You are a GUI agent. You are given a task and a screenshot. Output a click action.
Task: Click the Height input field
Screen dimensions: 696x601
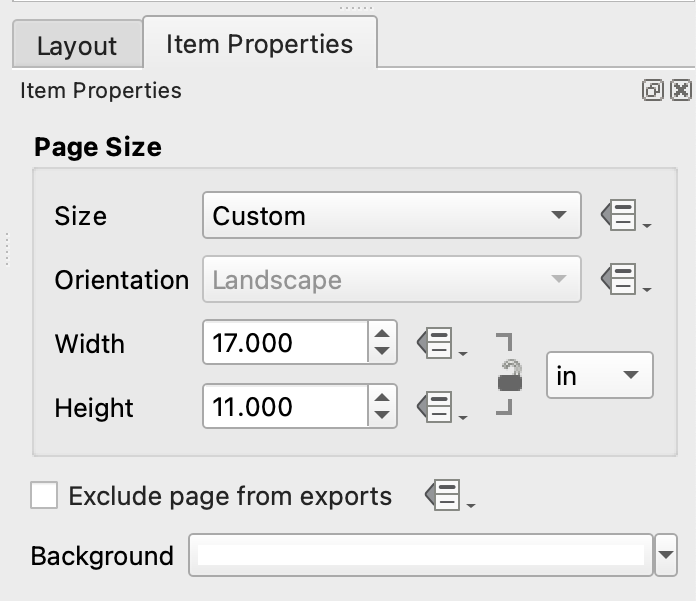pyautogui.click(x=285, y=408)
